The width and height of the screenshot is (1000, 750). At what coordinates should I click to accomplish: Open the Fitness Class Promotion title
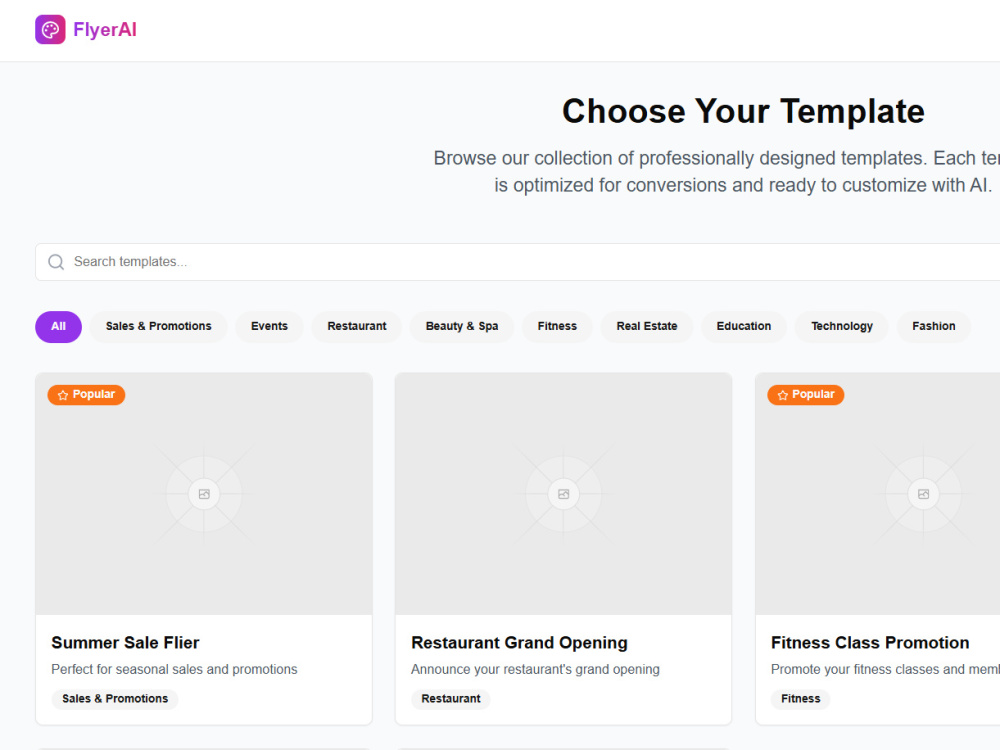(x=870, y=643)
